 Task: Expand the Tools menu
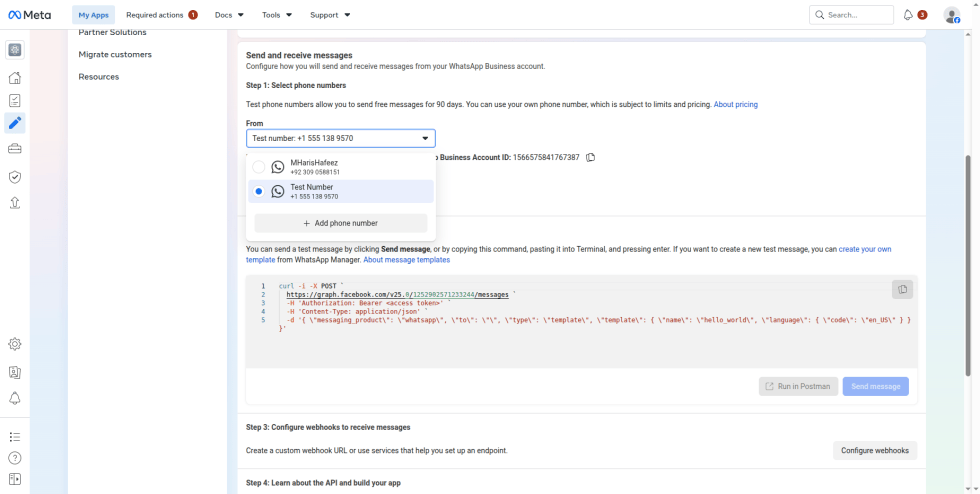pyautogui.click(x=277, y=15)
